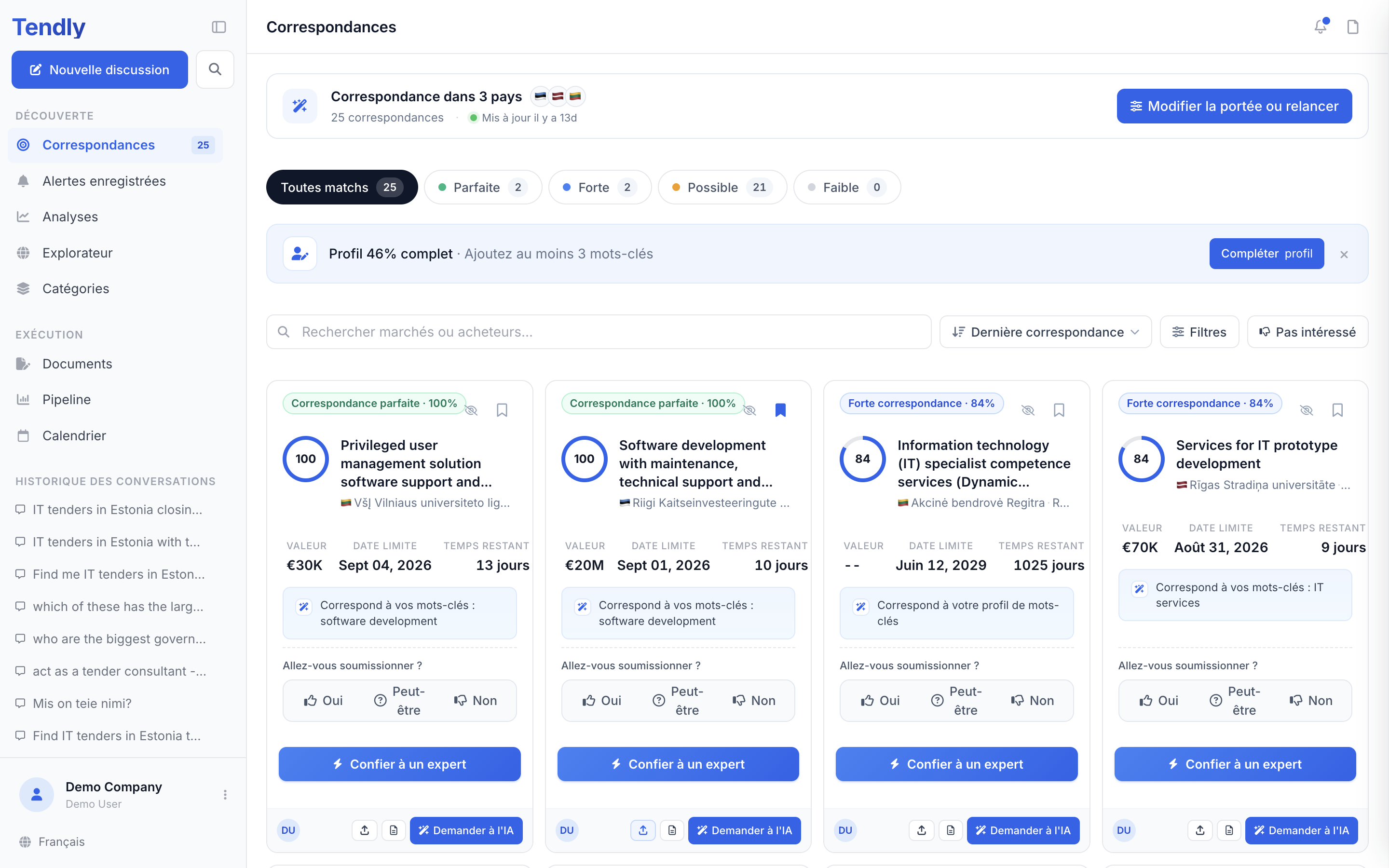
Task: Open Documents in sidebar
Action: (x=115, y=364)
